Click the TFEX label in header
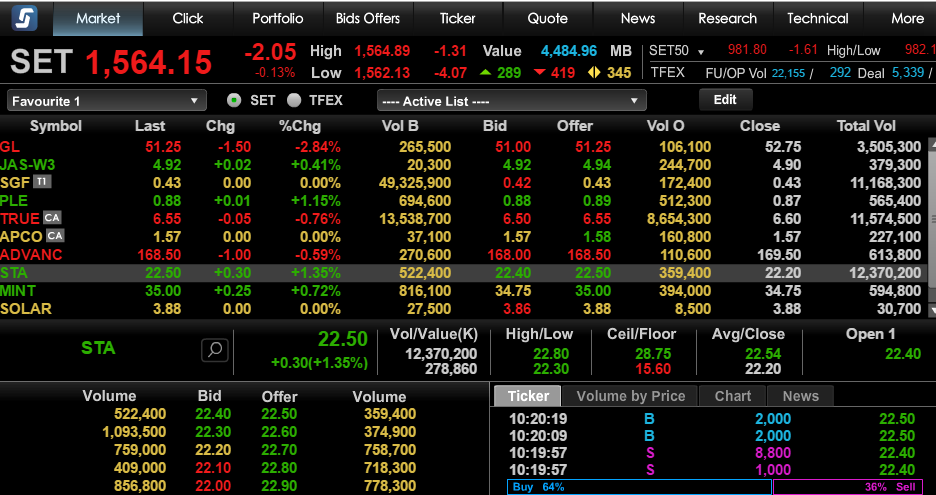This screenshot has height=495, width=936. pos(667,73)
